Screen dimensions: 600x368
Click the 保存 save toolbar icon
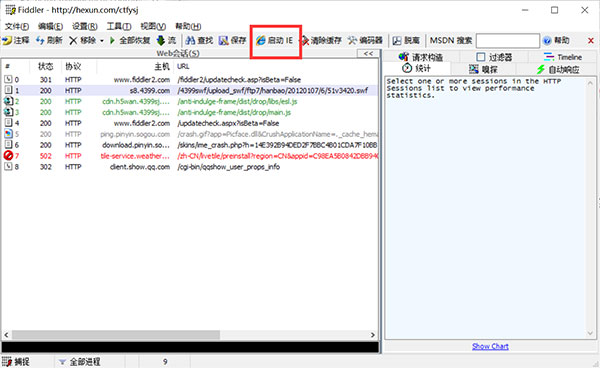click(x=223, y=40)
